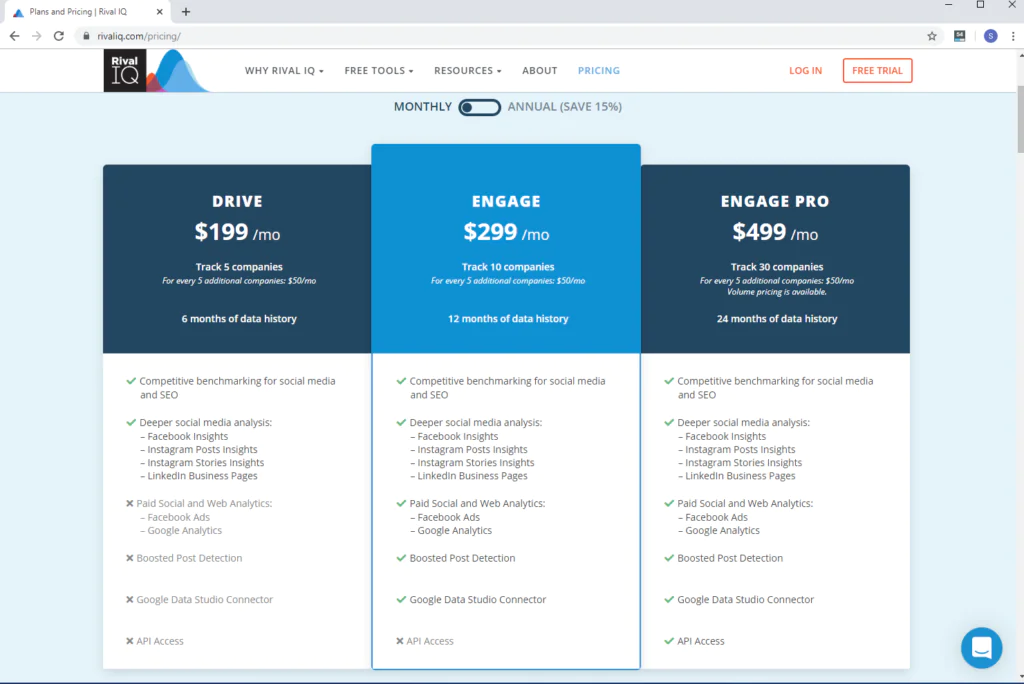Image resolution: width=1024 pixels, height=684 pixels.
Task: Click the Track 30 companies text
Action: coord(777,267)
